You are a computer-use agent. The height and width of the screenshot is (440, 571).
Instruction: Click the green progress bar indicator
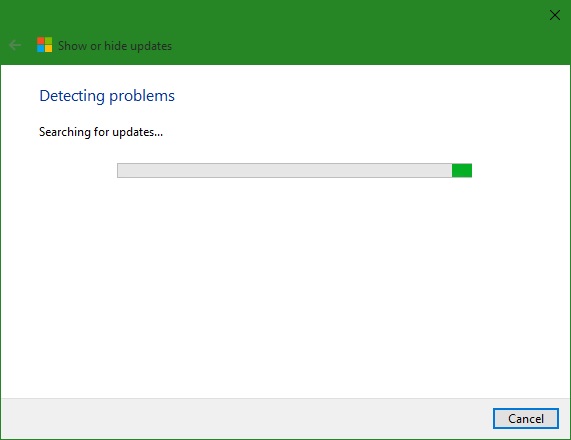[462, 170]
